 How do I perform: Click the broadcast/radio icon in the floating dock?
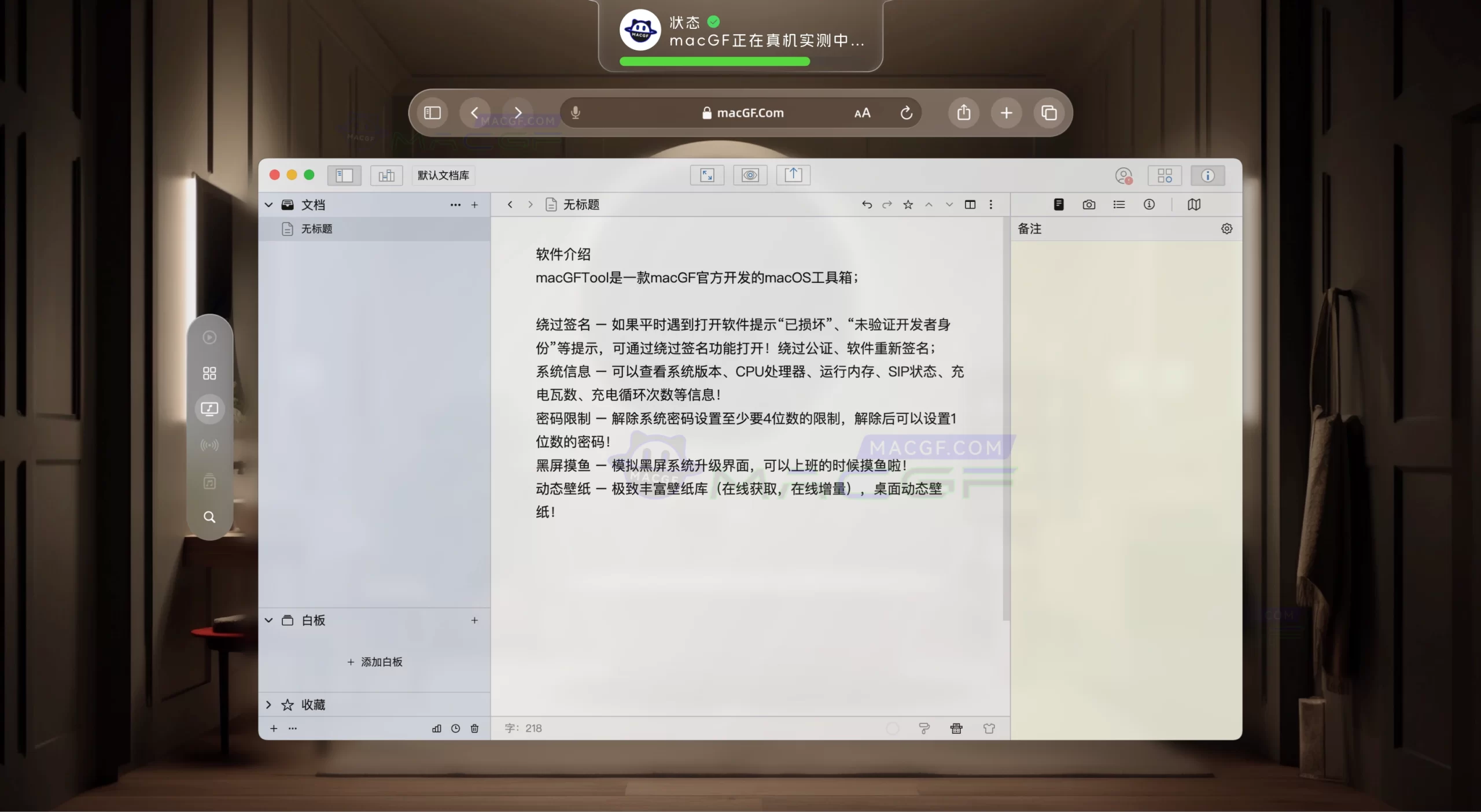(x=209, y=445)
